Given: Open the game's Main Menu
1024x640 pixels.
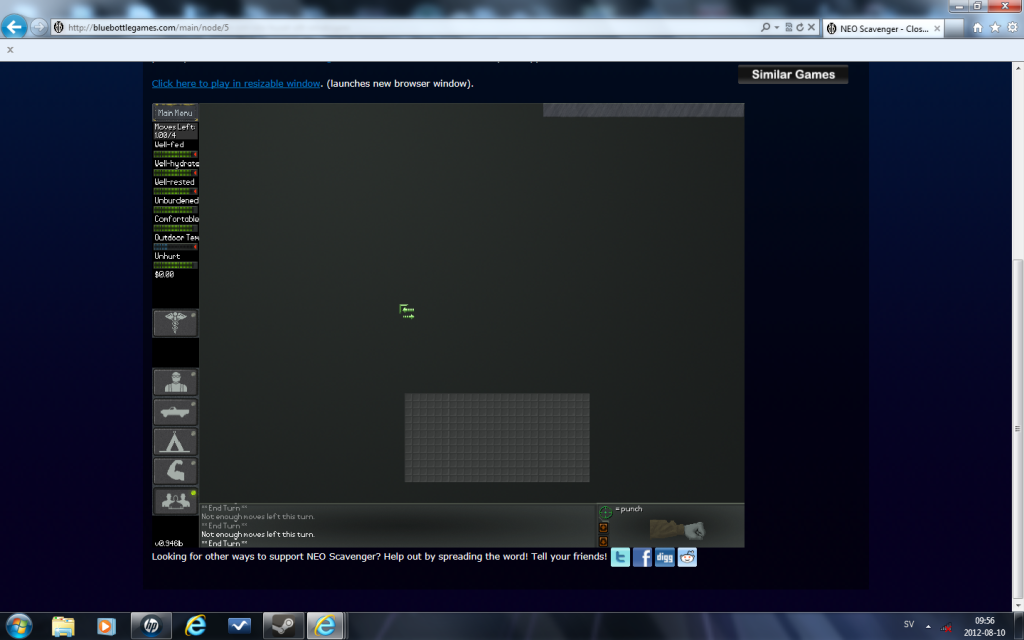Looking at the screenshot, I should click(x=175, y=113).
